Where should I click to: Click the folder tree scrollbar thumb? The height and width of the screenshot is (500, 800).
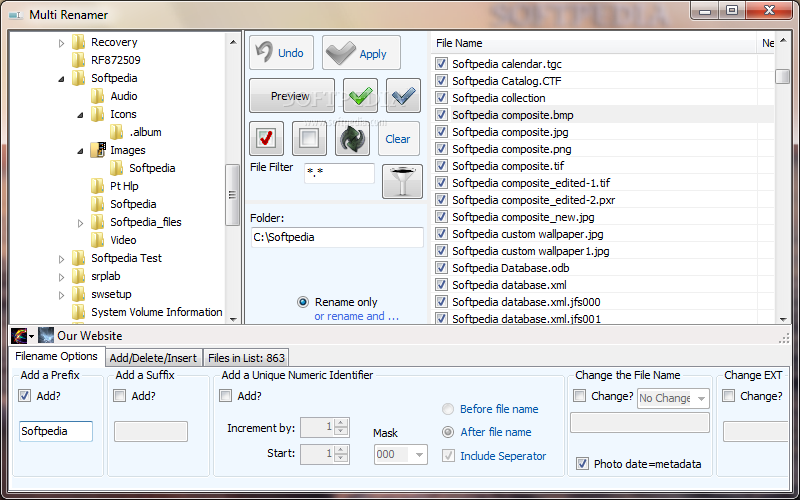pos(233,194)
